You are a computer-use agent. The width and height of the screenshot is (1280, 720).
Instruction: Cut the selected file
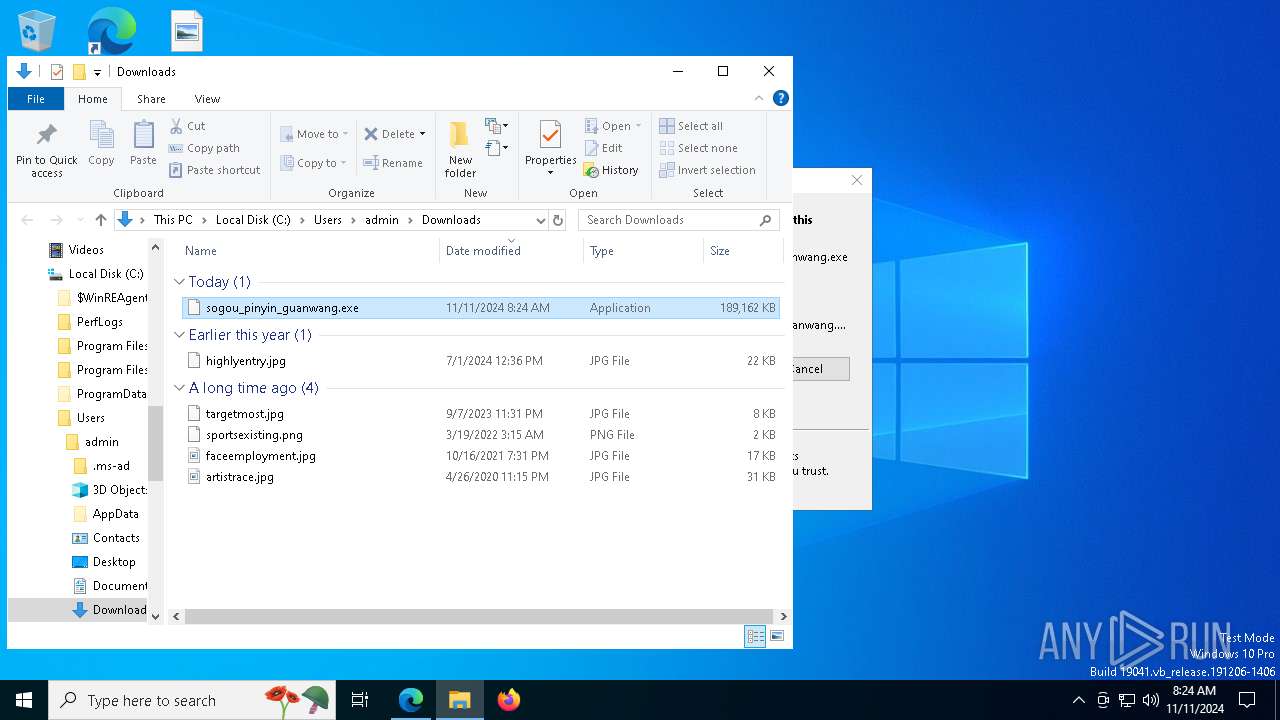coord(188,126)
